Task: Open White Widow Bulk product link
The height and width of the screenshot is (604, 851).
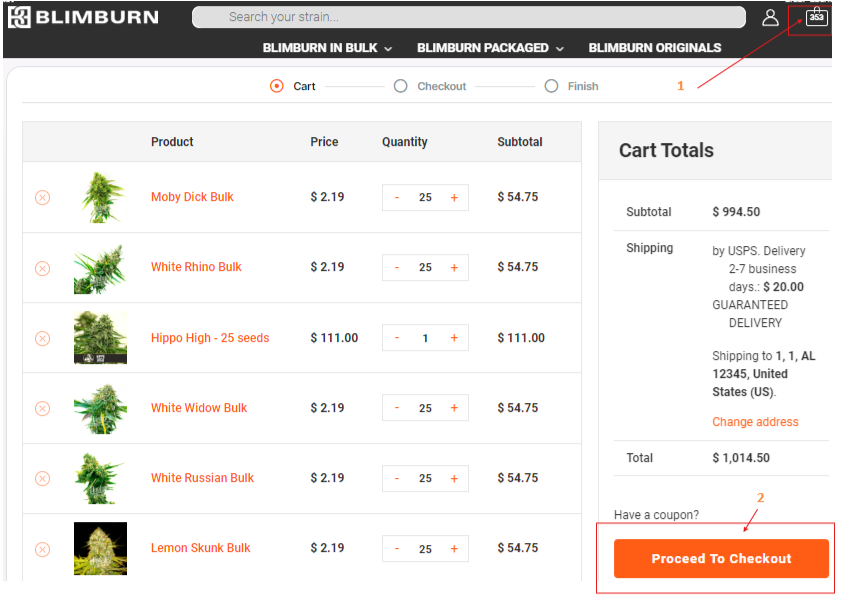Action: click(199, 408)
